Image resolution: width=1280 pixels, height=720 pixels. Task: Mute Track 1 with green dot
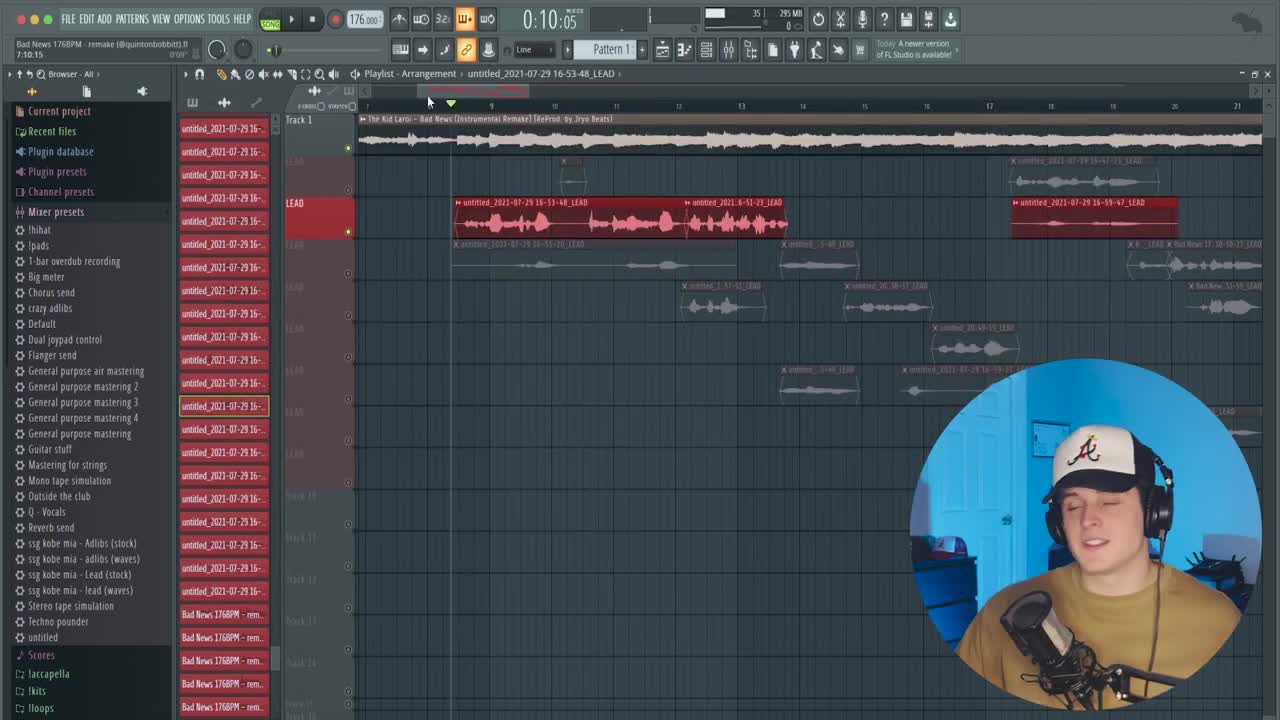pyautogui.click(x=348, y=148)
